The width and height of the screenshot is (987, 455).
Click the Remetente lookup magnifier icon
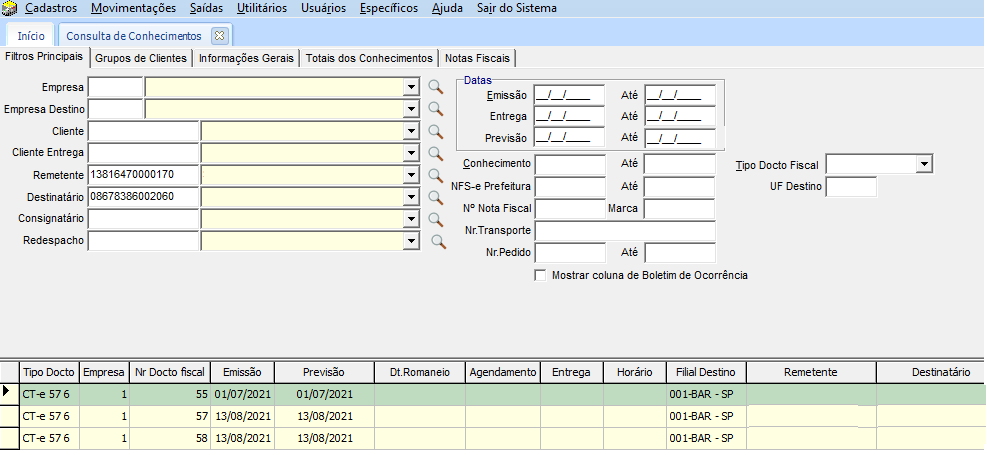coord(435,175)
